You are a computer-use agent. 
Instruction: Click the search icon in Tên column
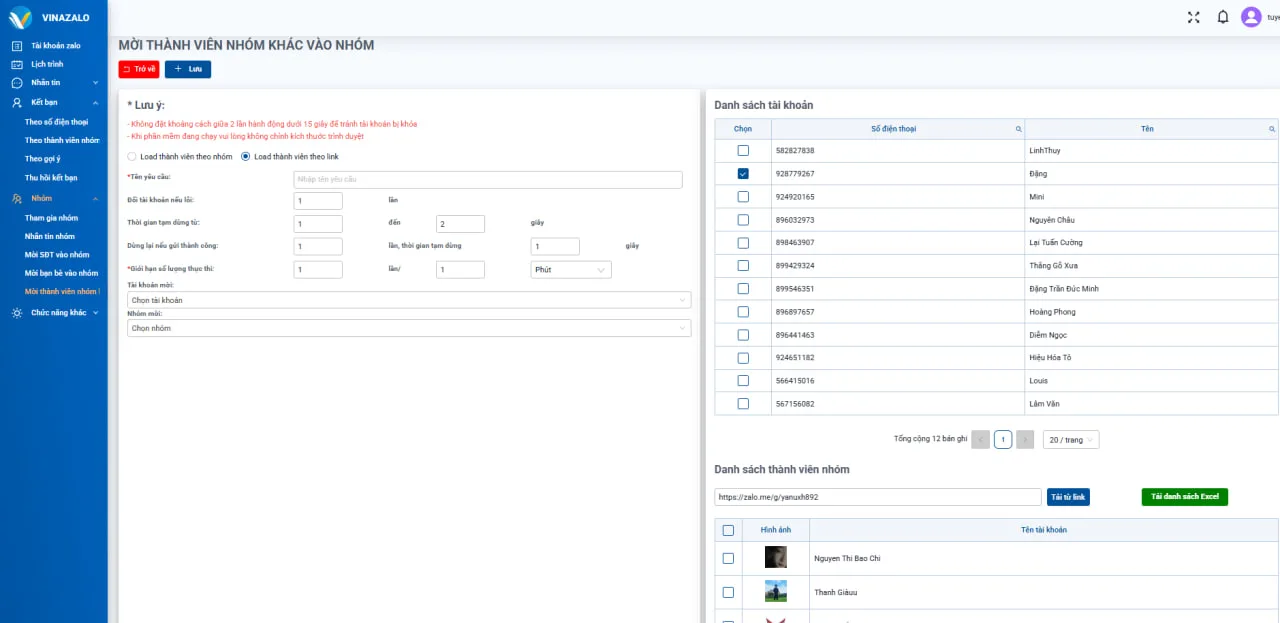point(1272,129)
